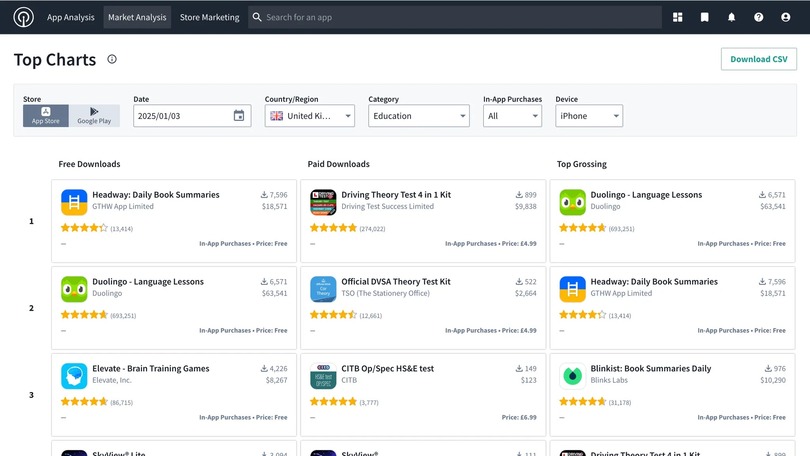Open saved bookmarks icon
The height and width of the screenshot is (456, 810).
click(x=705, y=17)
